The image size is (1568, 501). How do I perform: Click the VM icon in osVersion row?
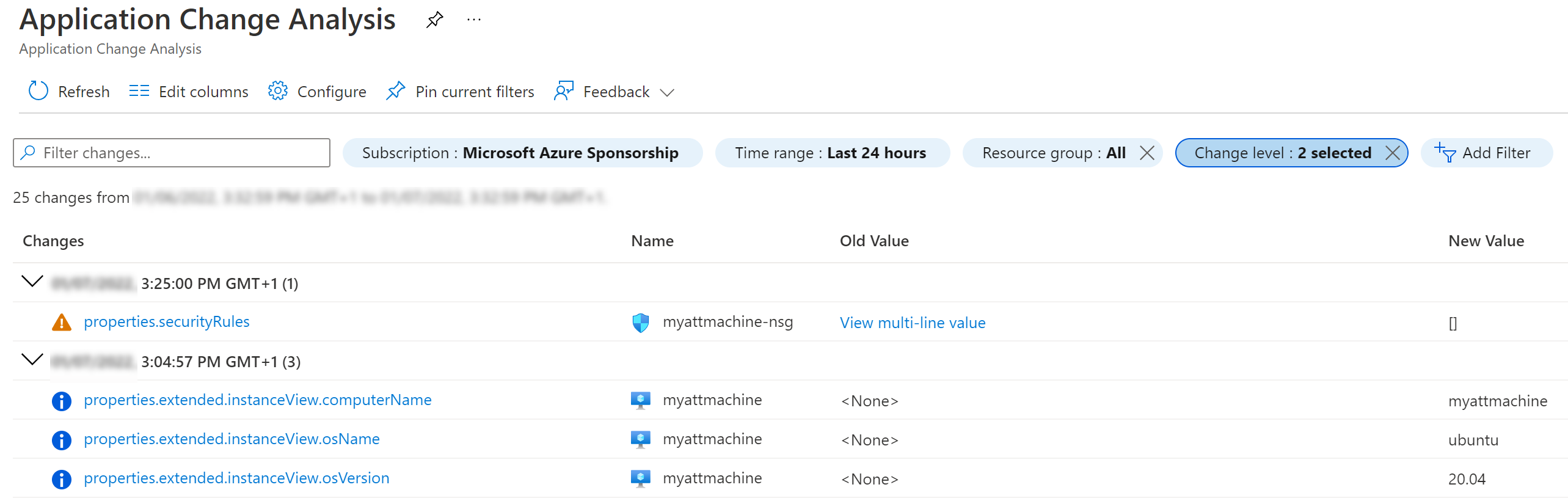tap(640, 479)
